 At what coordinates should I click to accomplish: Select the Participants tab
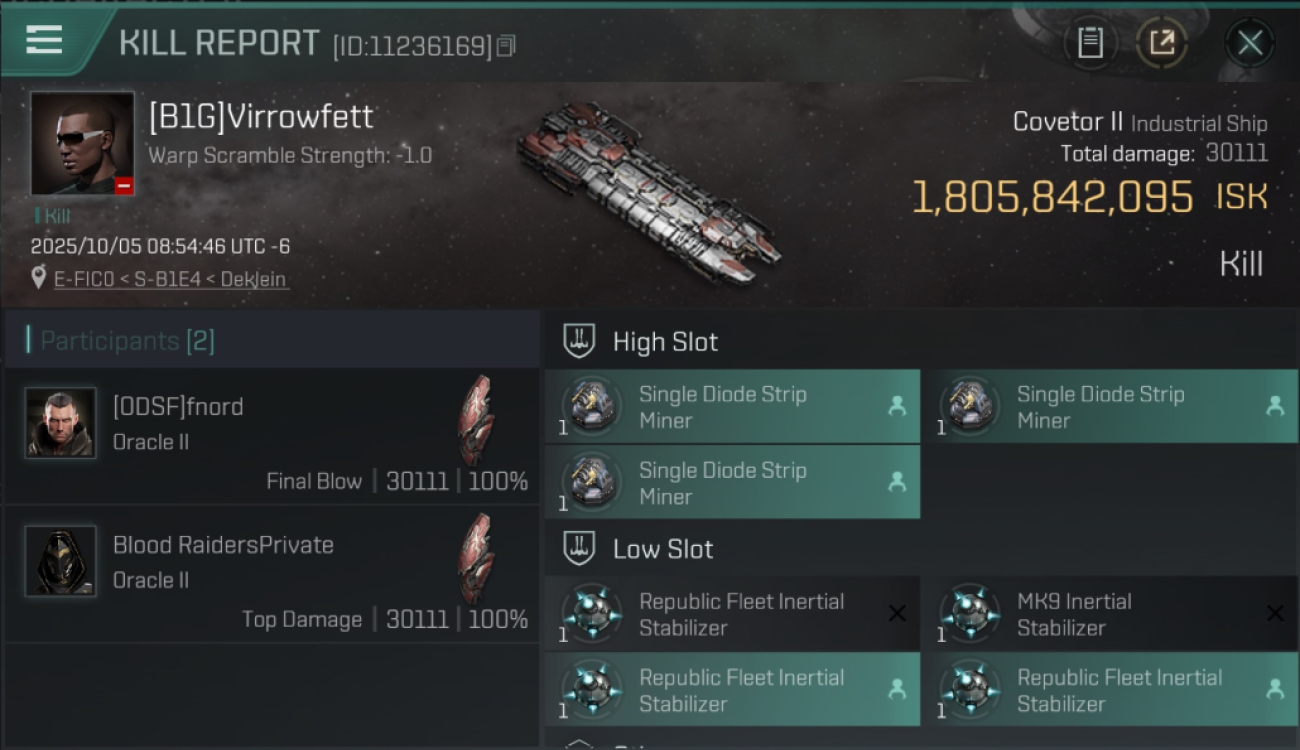pos(127,341)
